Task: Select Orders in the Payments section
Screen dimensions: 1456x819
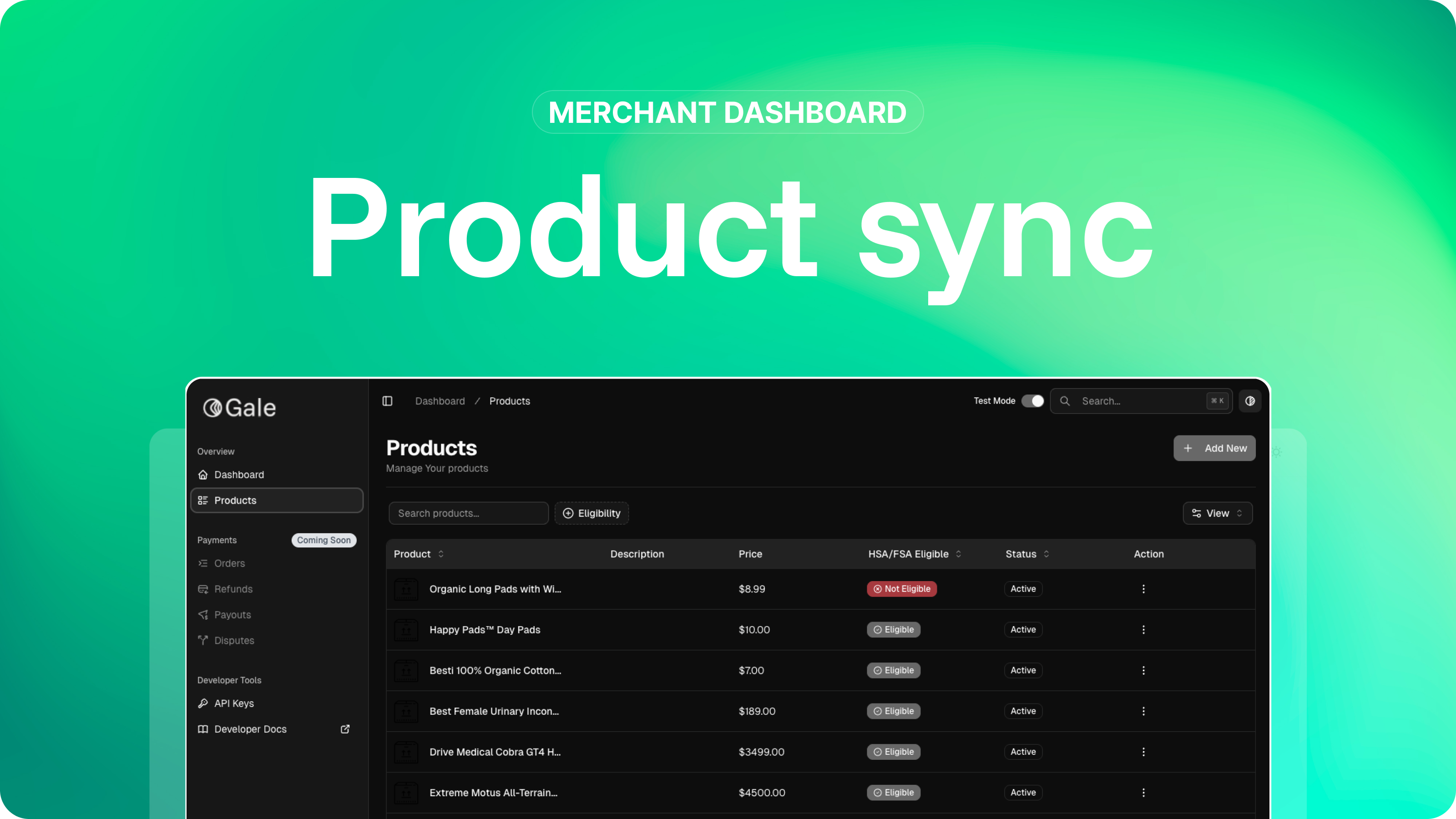Action: tap(228, 564)
